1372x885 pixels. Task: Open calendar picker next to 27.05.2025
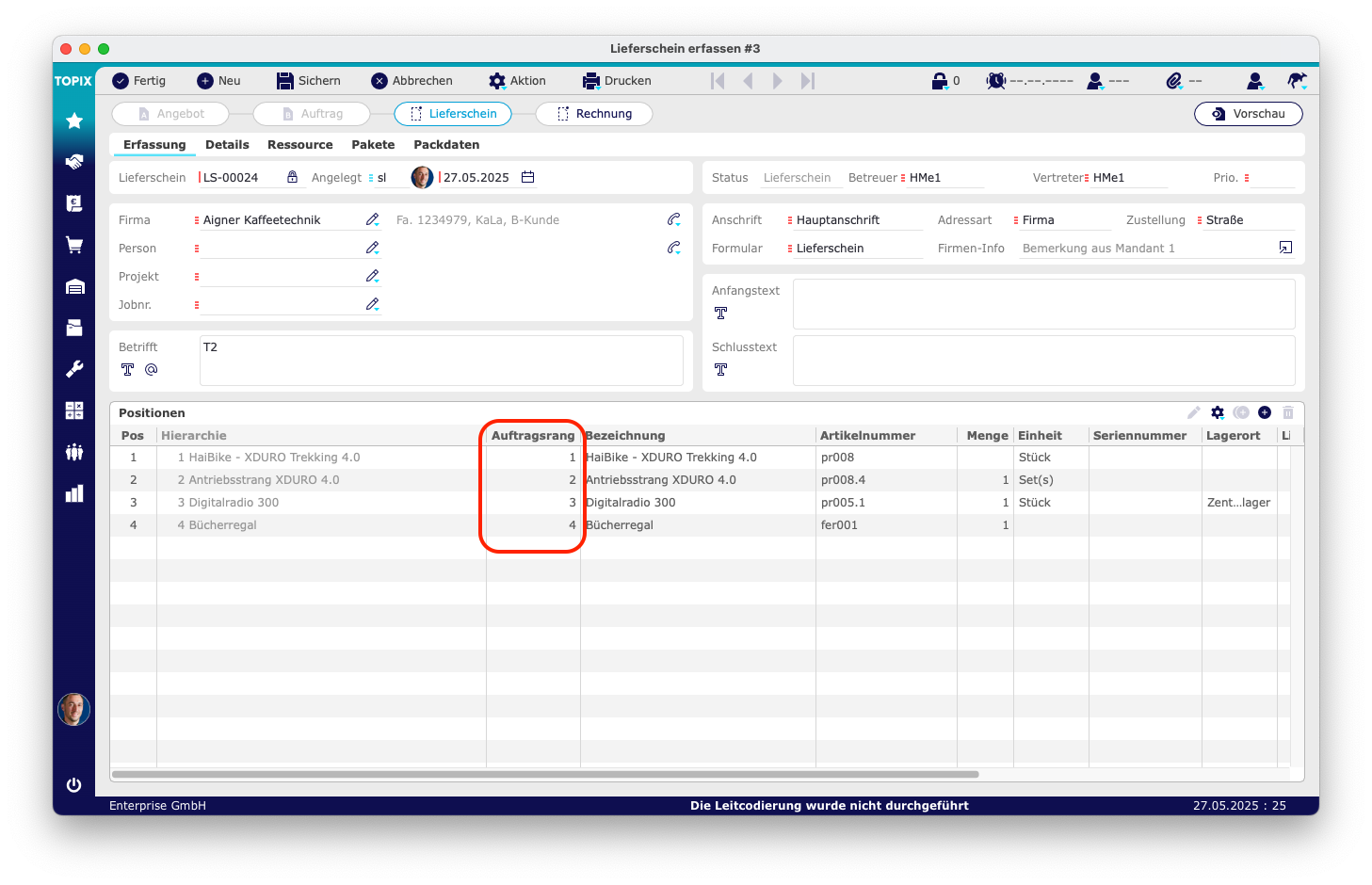tap(528, 177)
